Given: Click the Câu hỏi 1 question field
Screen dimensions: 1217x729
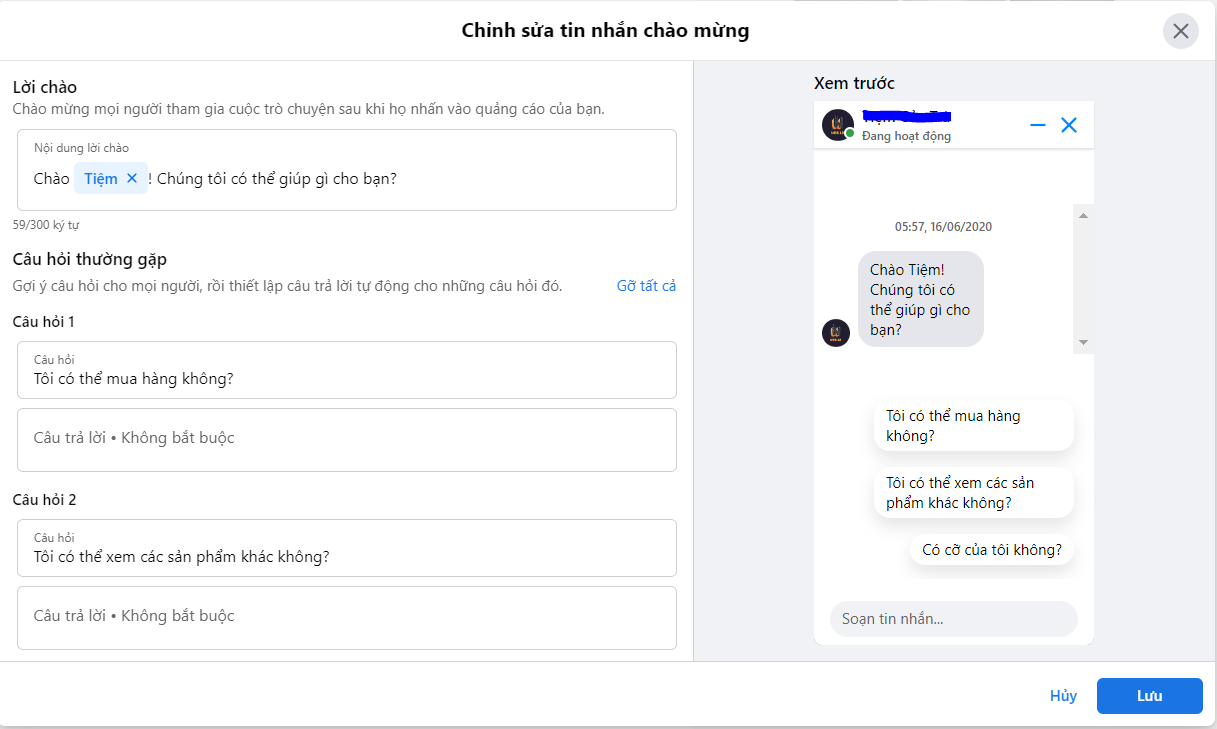Looking at the screenshot, I should point(347,370).
